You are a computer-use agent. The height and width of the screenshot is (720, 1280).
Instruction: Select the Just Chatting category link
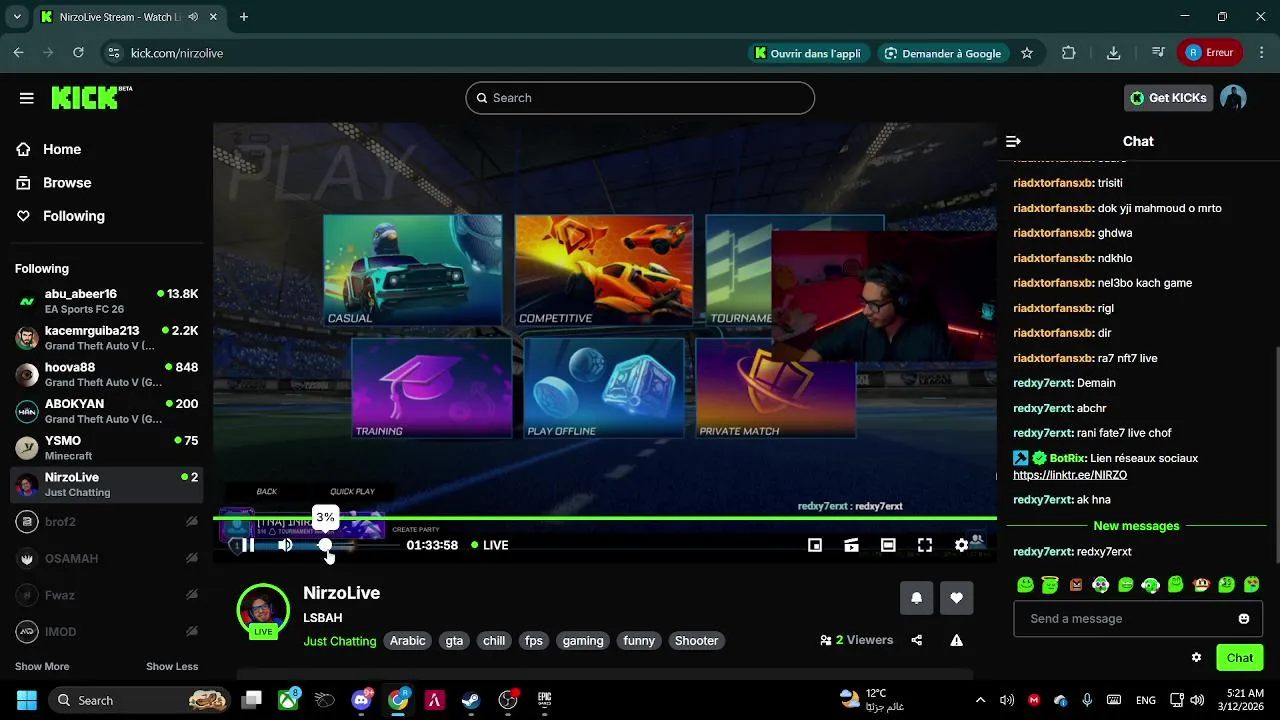(340, 641)
